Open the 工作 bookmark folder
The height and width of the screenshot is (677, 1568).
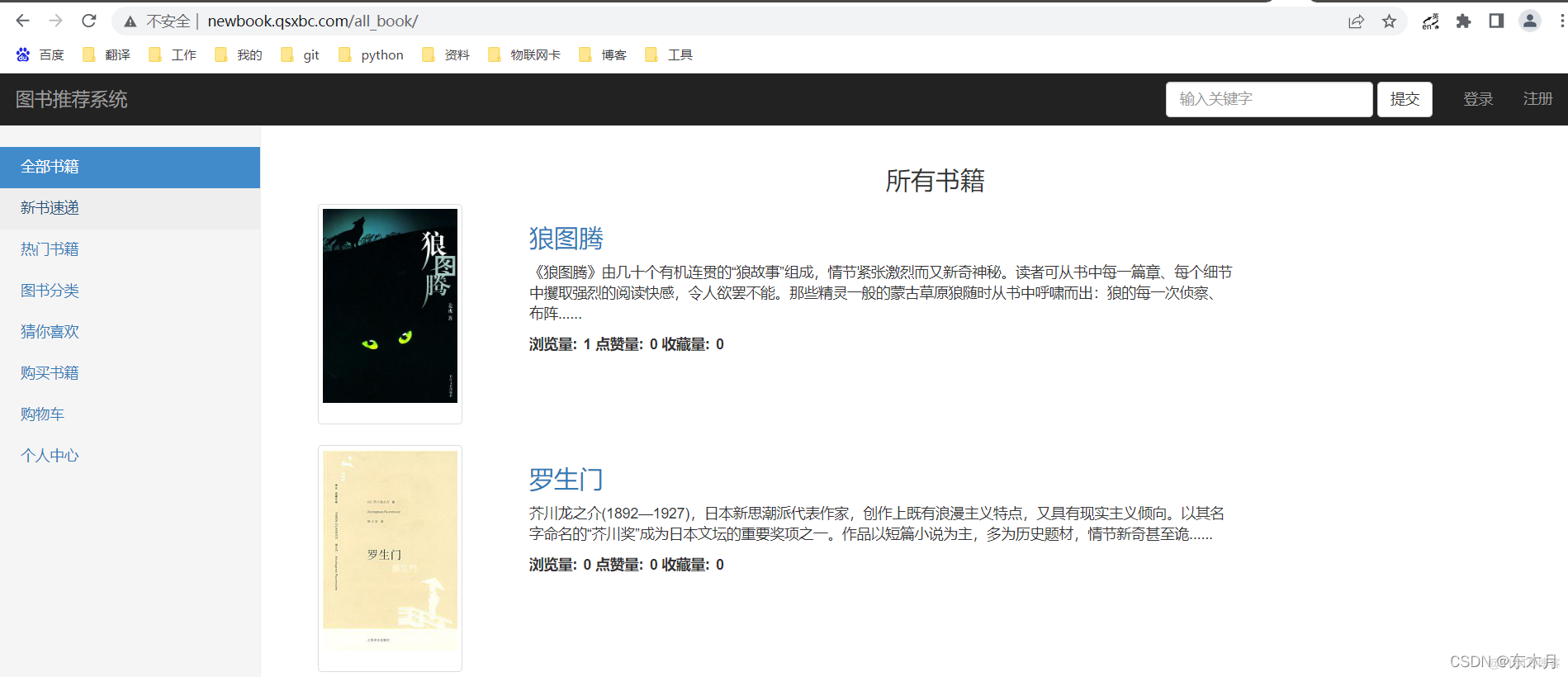coord(172,54)
